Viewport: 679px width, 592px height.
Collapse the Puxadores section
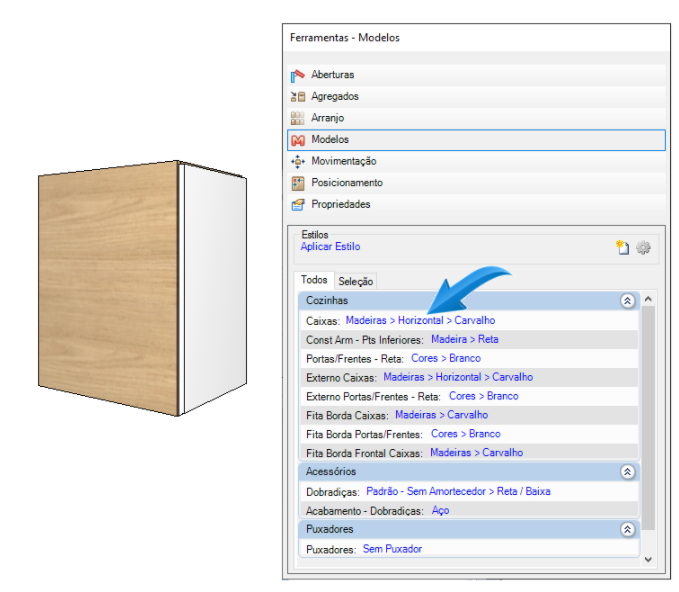pos(627,529)
